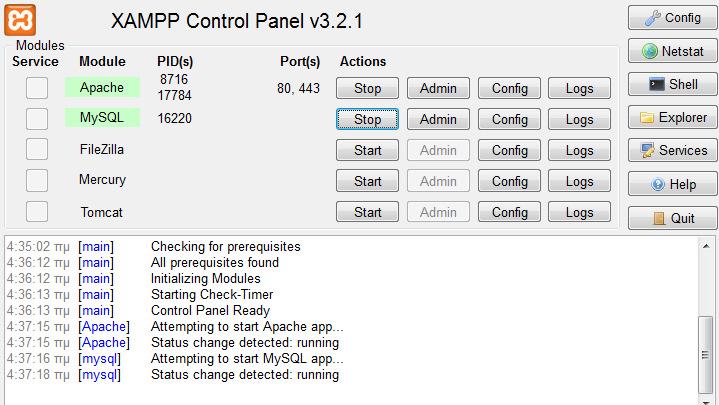Quit XAMPP via the door icon

tap(658, 218)
